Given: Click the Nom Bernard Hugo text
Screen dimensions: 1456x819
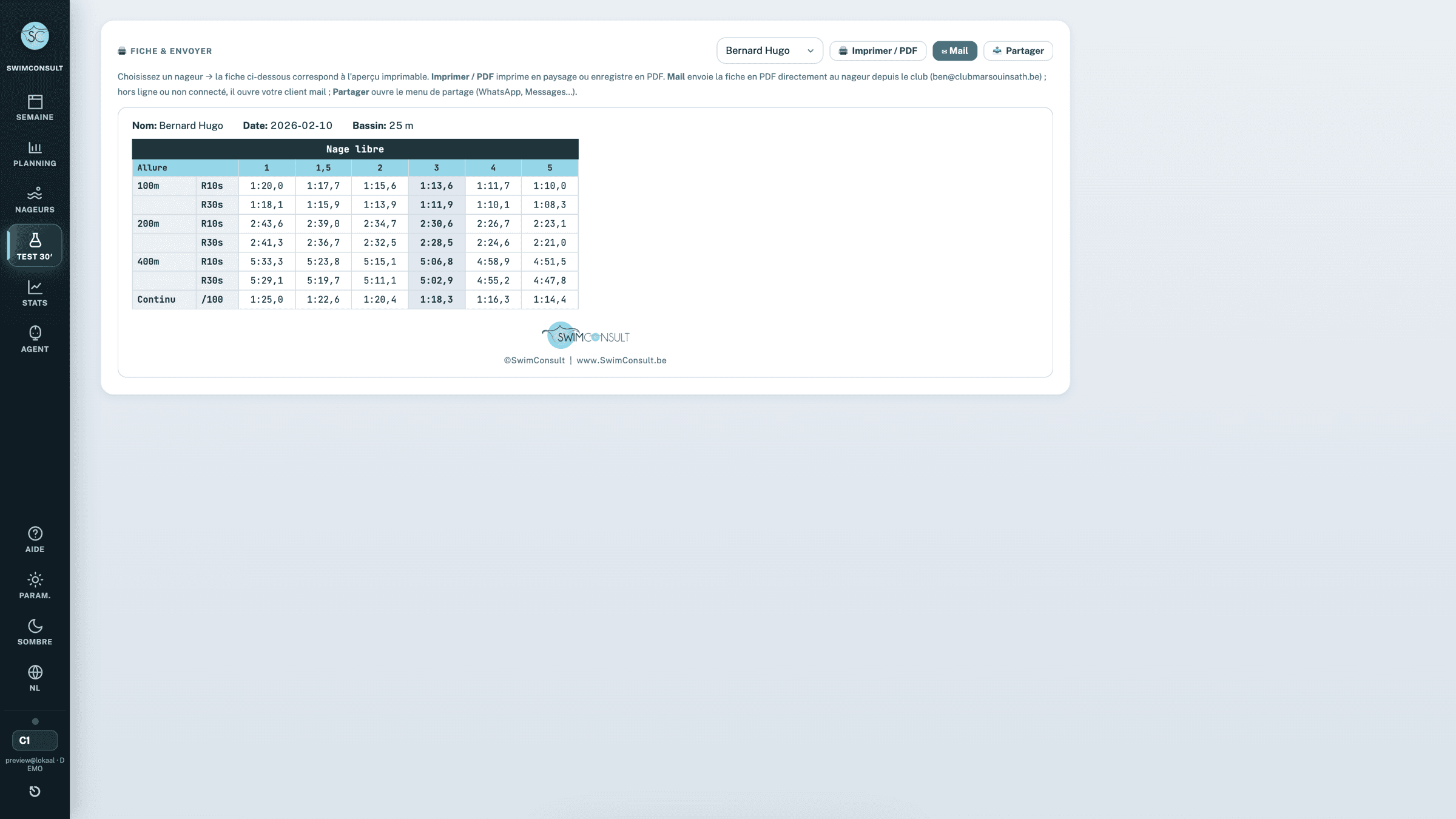Looking at the screenshot, I should [178, 126].
